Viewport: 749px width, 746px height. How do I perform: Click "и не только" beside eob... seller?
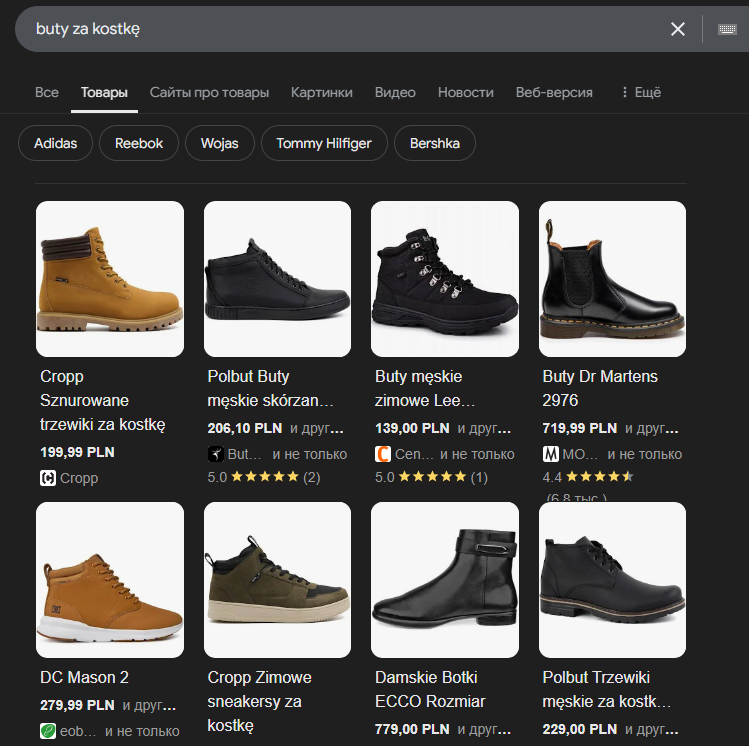(142, 731)
